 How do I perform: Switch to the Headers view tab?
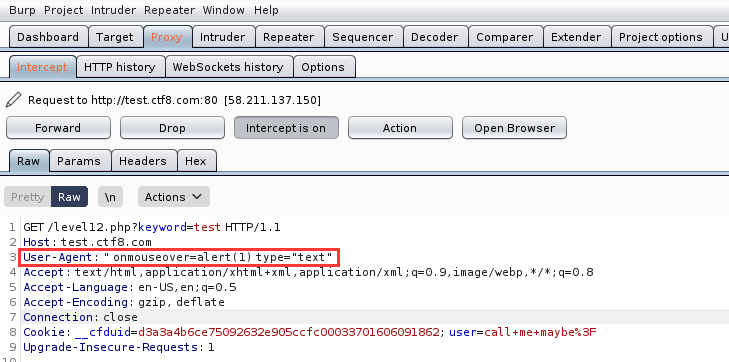(x=143, y=161)
